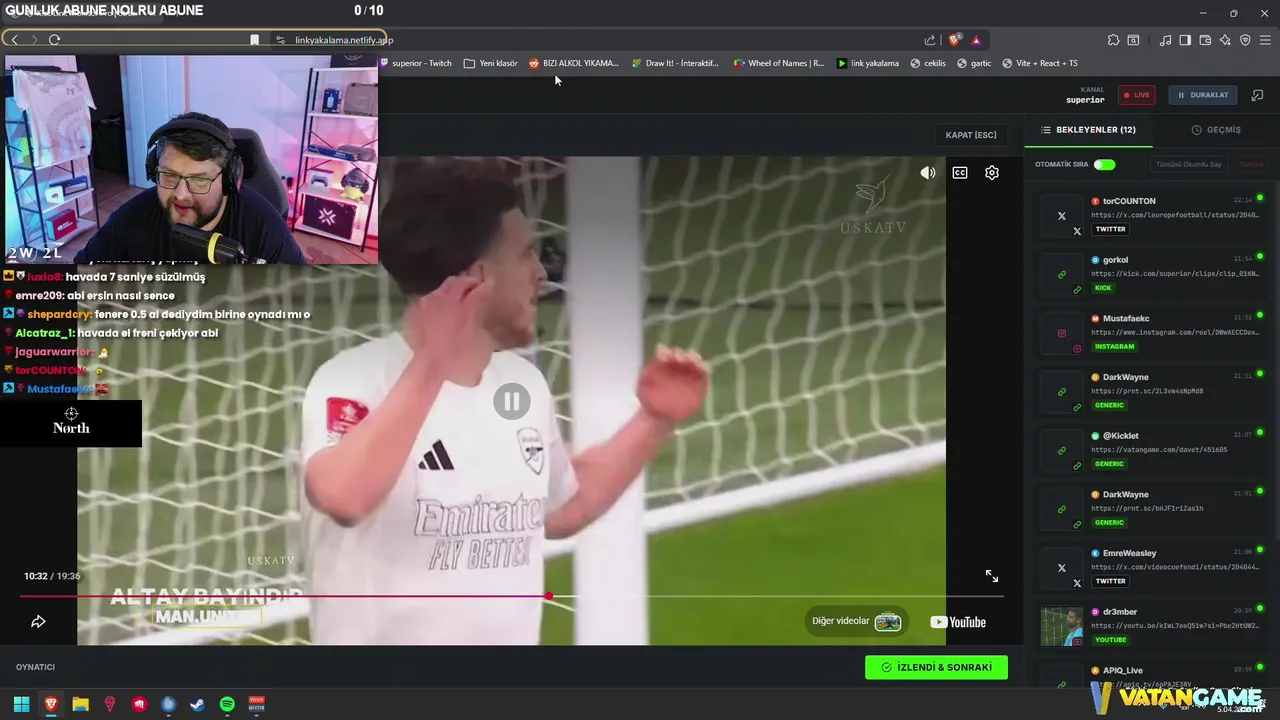Open File Explorer from taskbar
The height and width of the screenshot is (720, 1280).
[x=80, y=704]
